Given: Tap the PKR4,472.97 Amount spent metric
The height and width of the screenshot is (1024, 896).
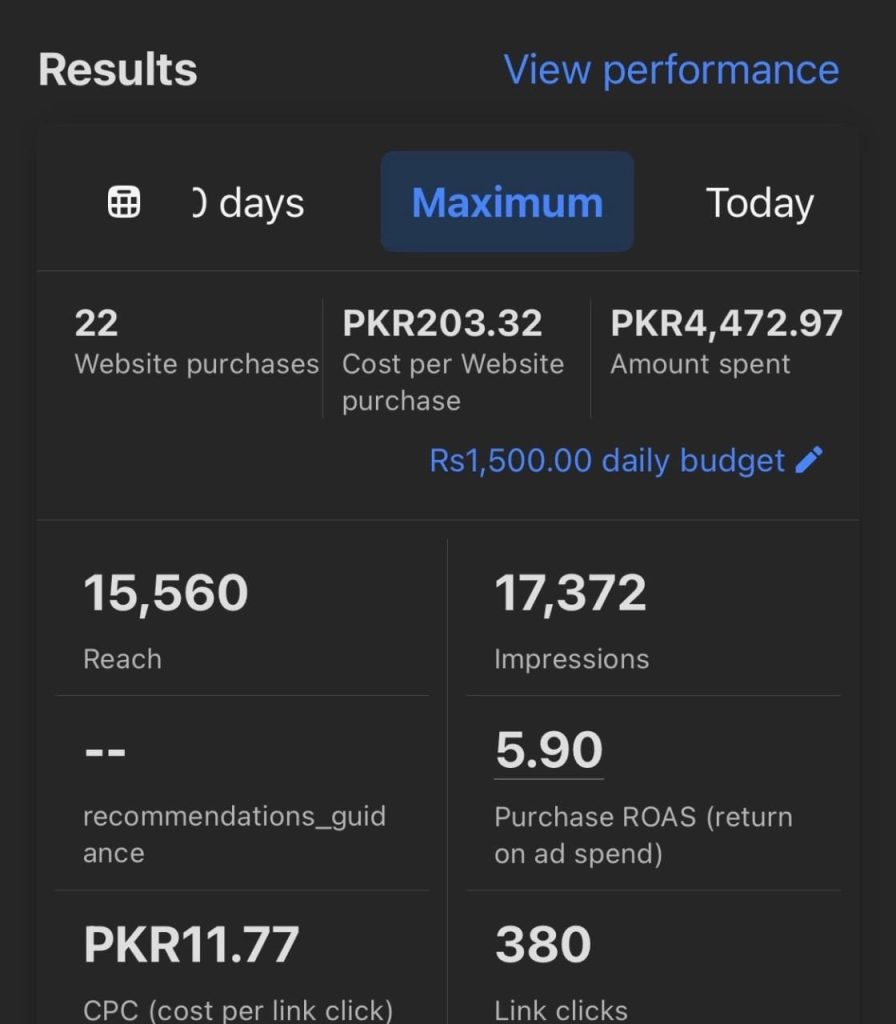Looking at the screenshot, I should pos(726,342).
